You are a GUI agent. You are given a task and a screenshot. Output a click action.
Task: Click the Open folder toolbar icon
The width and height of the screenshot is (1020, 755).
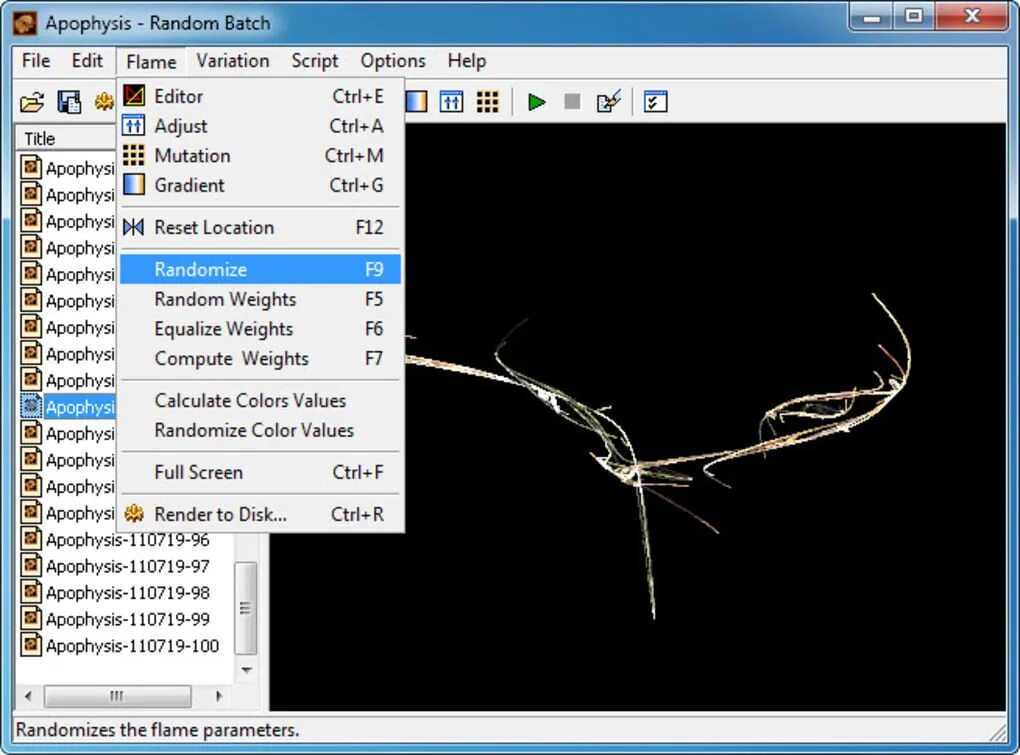coord(32,102)
